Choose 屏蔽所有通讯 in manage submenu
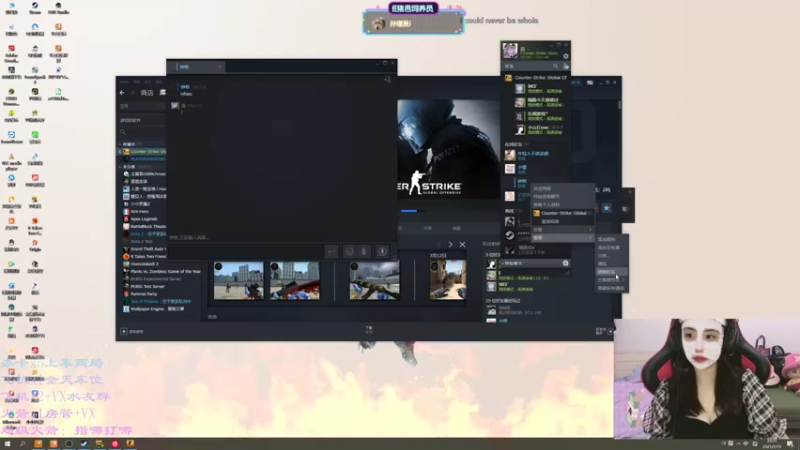The image size is (800, 450). tap(611, 288)
